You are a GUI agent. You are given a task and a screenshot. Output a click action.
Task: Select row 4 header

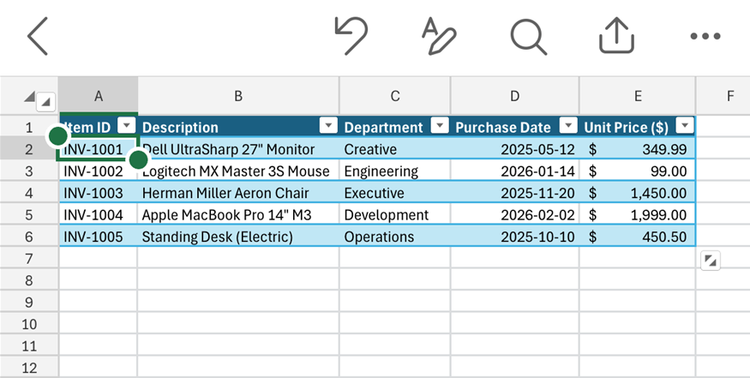click(29, 193)
